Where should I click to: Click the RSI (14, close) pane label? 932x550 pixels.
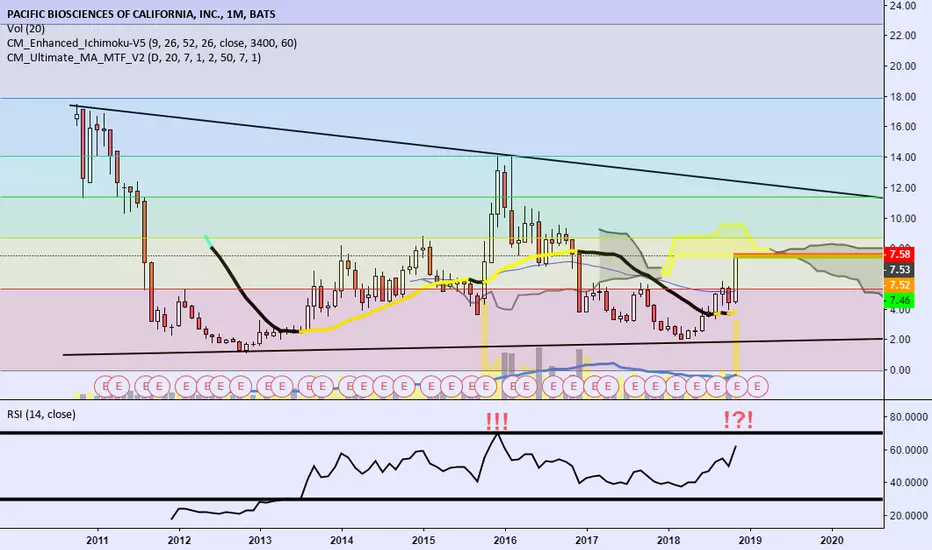(x=41, y=414)
